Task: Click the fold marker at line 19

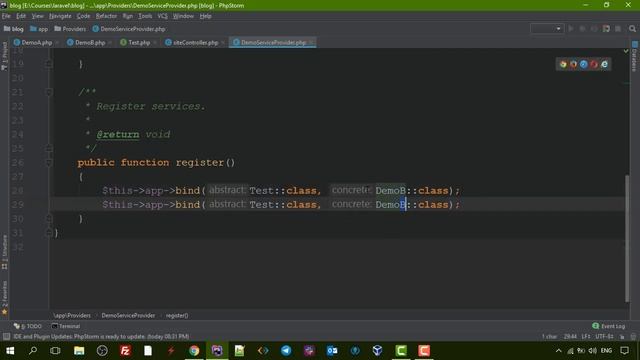Action: (49, 64)
